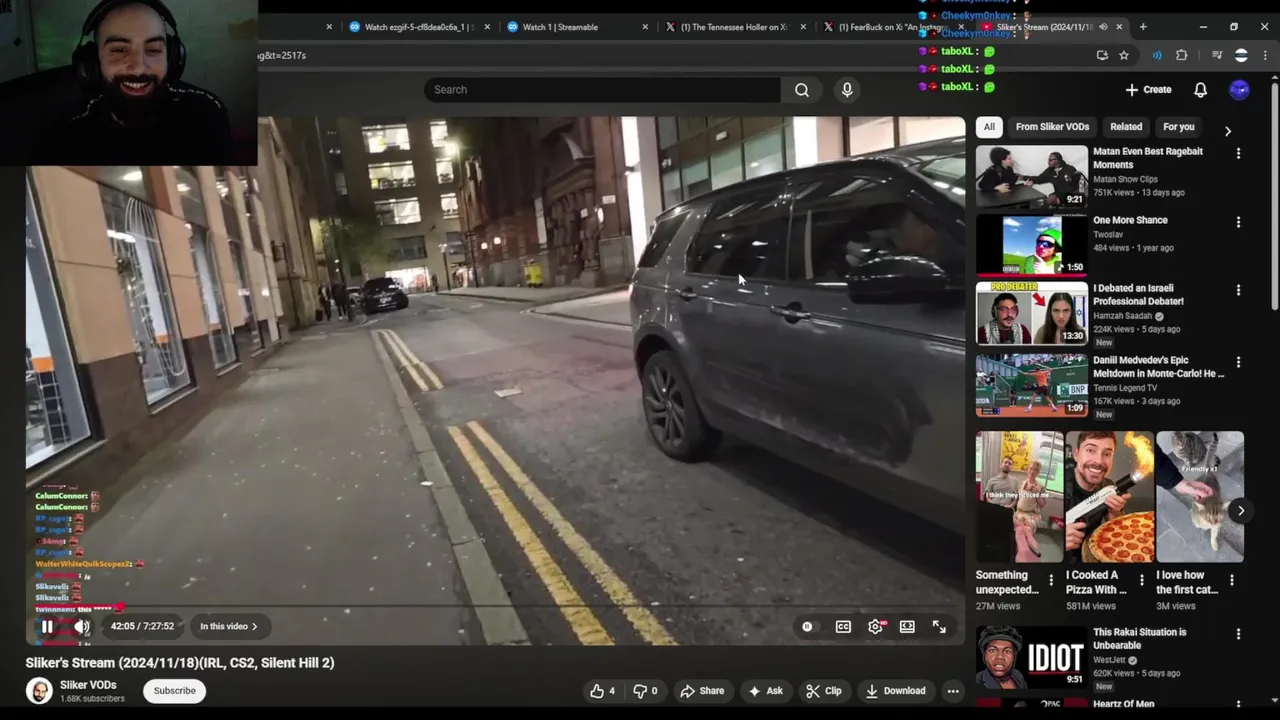The width and height of the screenshot is (1280, 720).
Task: Mute the Sliker's Stream tab via speaker icon
Action: (x=1103, y=27)
